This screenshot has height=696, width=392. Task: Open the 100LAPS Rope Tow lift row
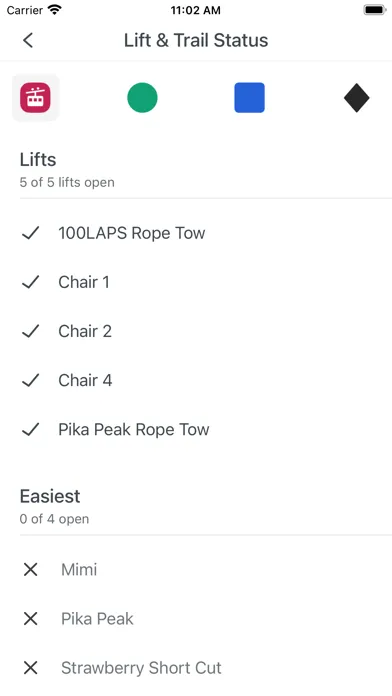pyautogui.click(x=196, y=233)
